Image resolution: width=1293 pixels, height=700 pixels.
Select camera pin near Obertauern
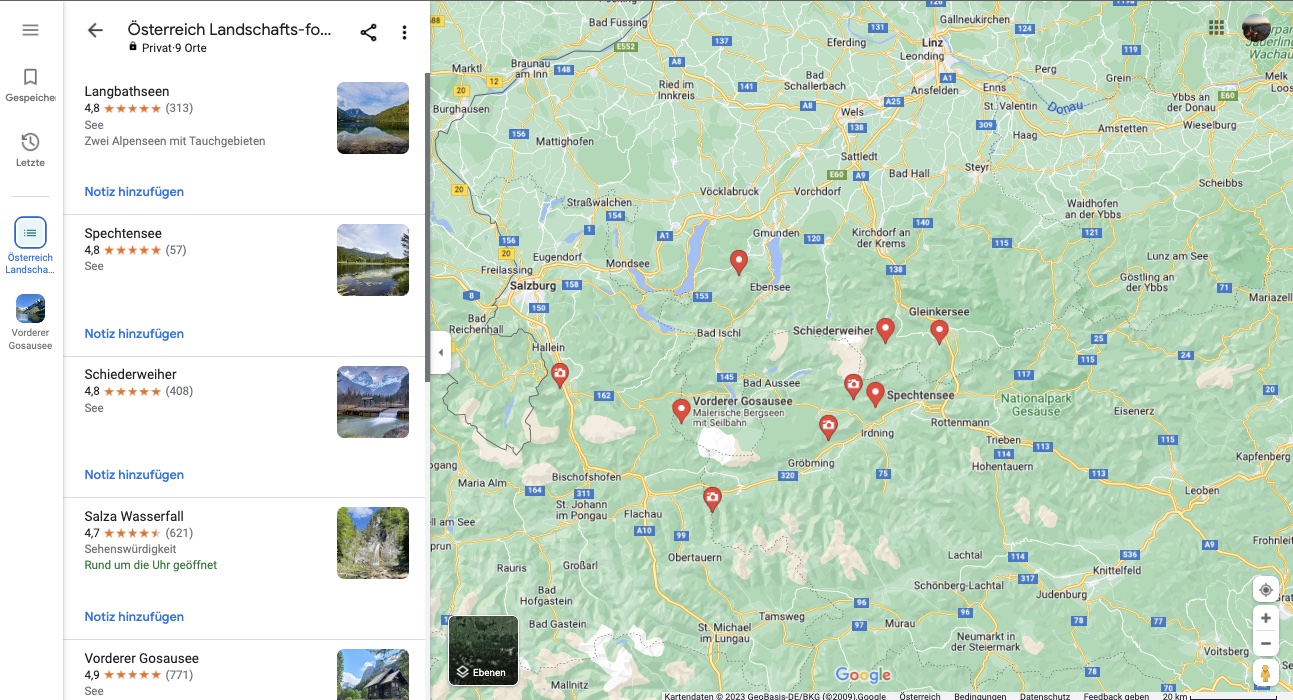click(712, 498)
